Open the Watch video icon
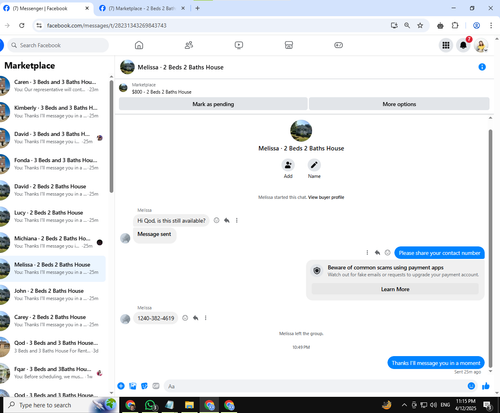The image size is (500, 413). click(239, 45)
